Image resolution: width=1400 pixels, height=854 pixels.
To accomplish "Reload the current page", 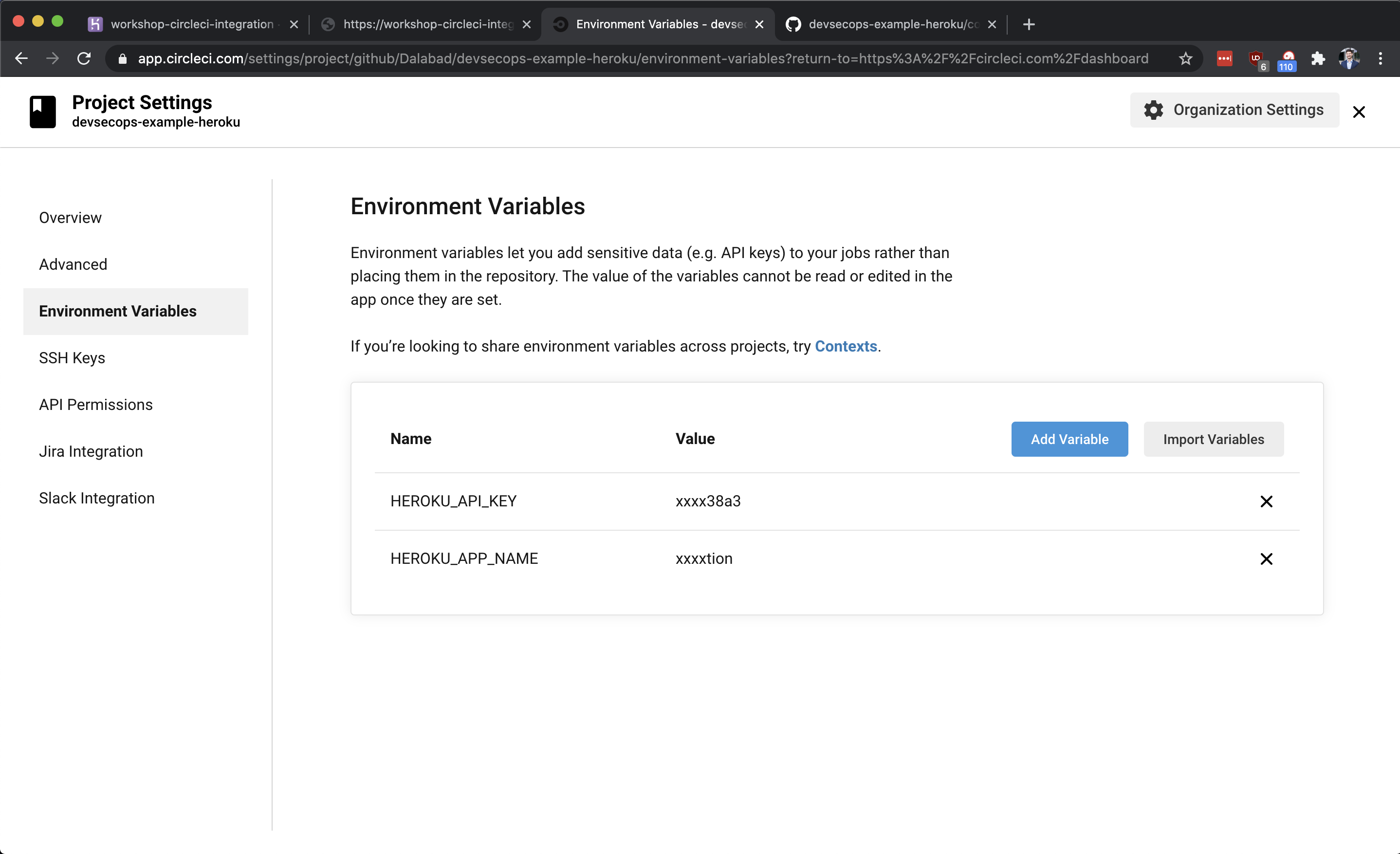I will (84, 58).
